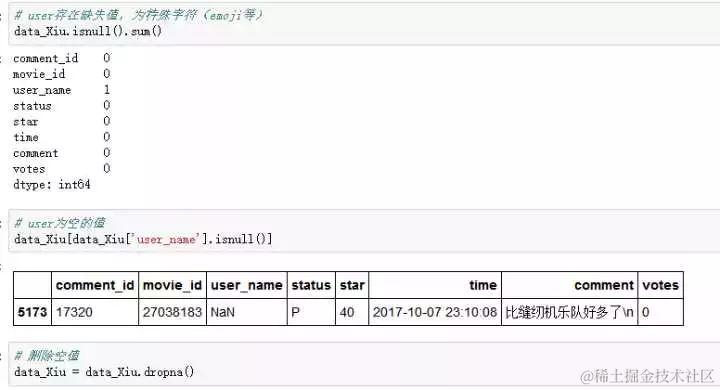Click the votes cell showing 0
Image resolution: width=720 pixels, height=390 pixels.
[x=660, y=312]
